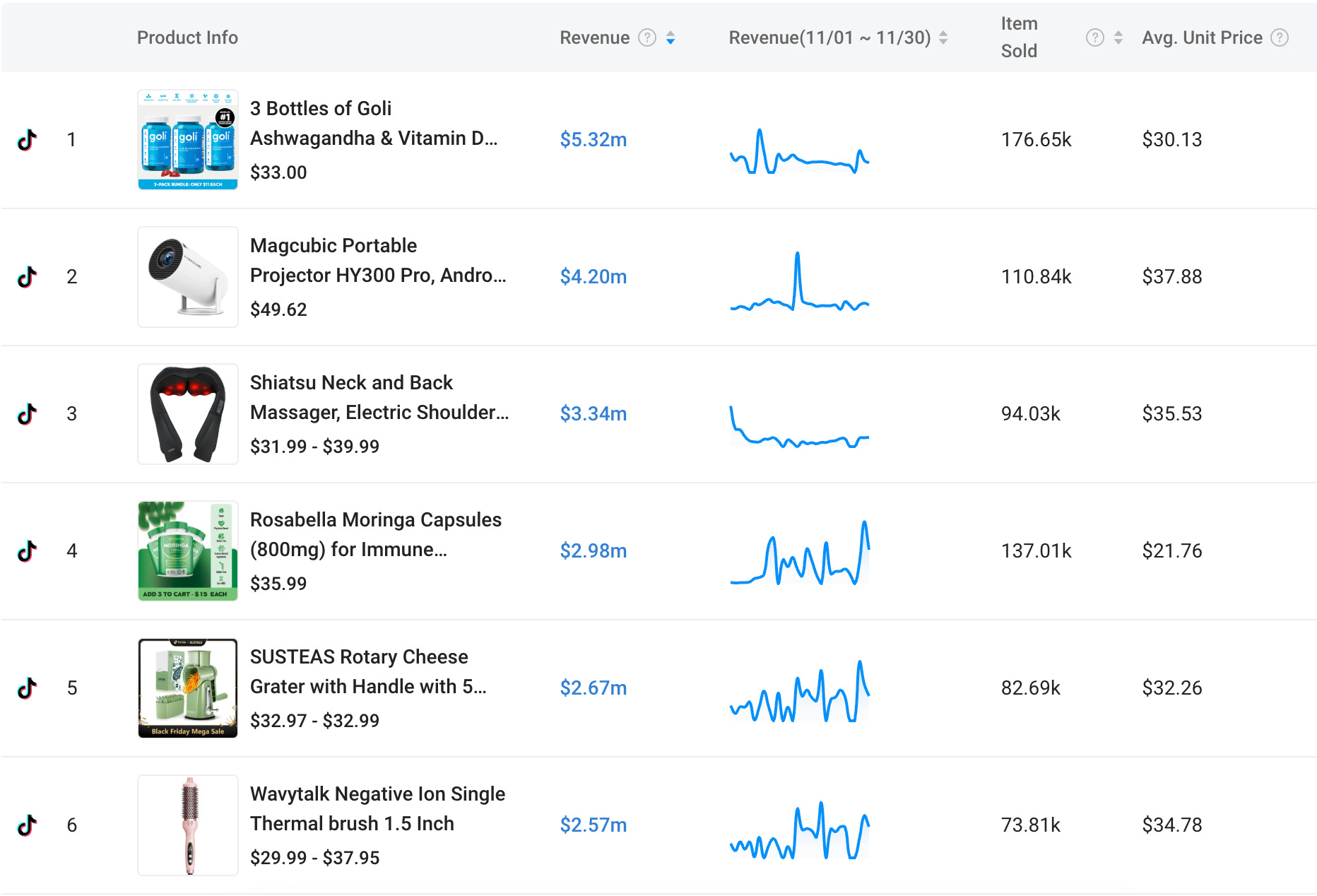Viewport: 1317px width, 896px height.
Task: Click the Wavytalk brush revenue sparkline
Action: 799,830
